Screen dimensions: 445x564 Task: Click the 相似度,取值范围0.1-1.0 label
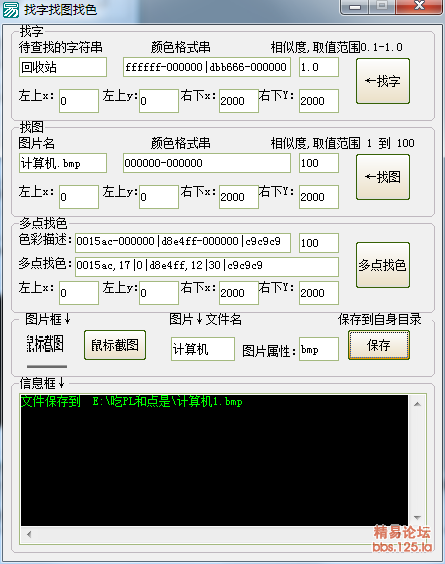tap(337, 47)
